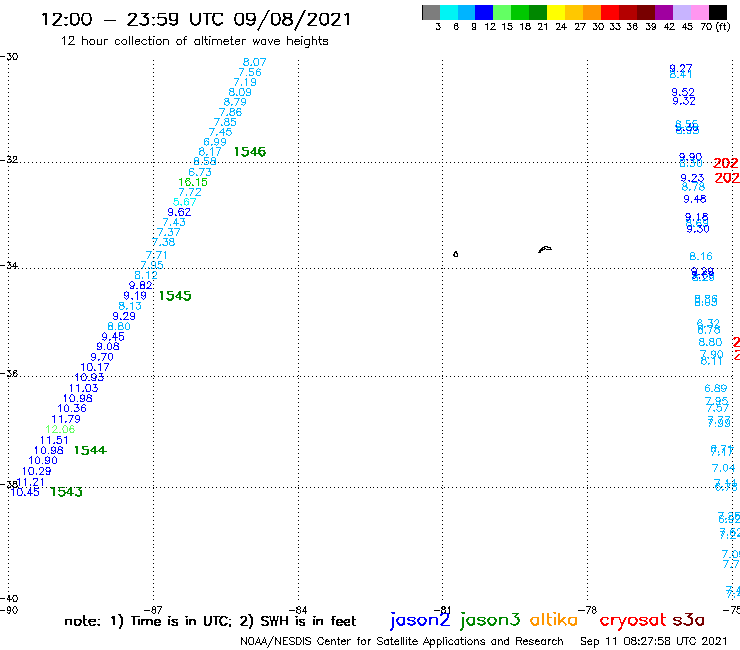Image resolution: width=740 pixels, height=650 pixels.
Task: Select the jason2 satellite label
Action: [x=420, y=620]
